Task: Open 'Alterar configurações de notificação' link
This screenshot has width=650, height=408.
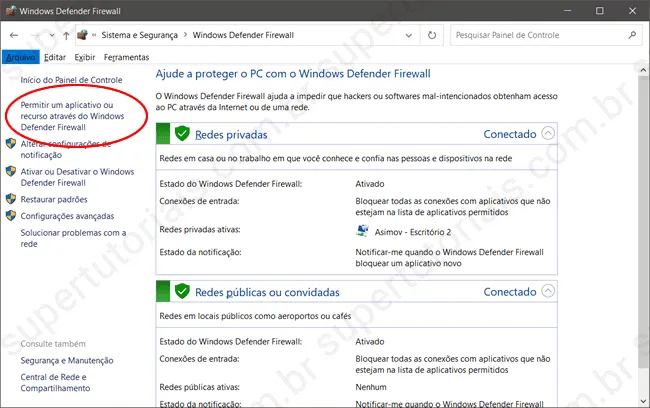Action: [65, 149]
